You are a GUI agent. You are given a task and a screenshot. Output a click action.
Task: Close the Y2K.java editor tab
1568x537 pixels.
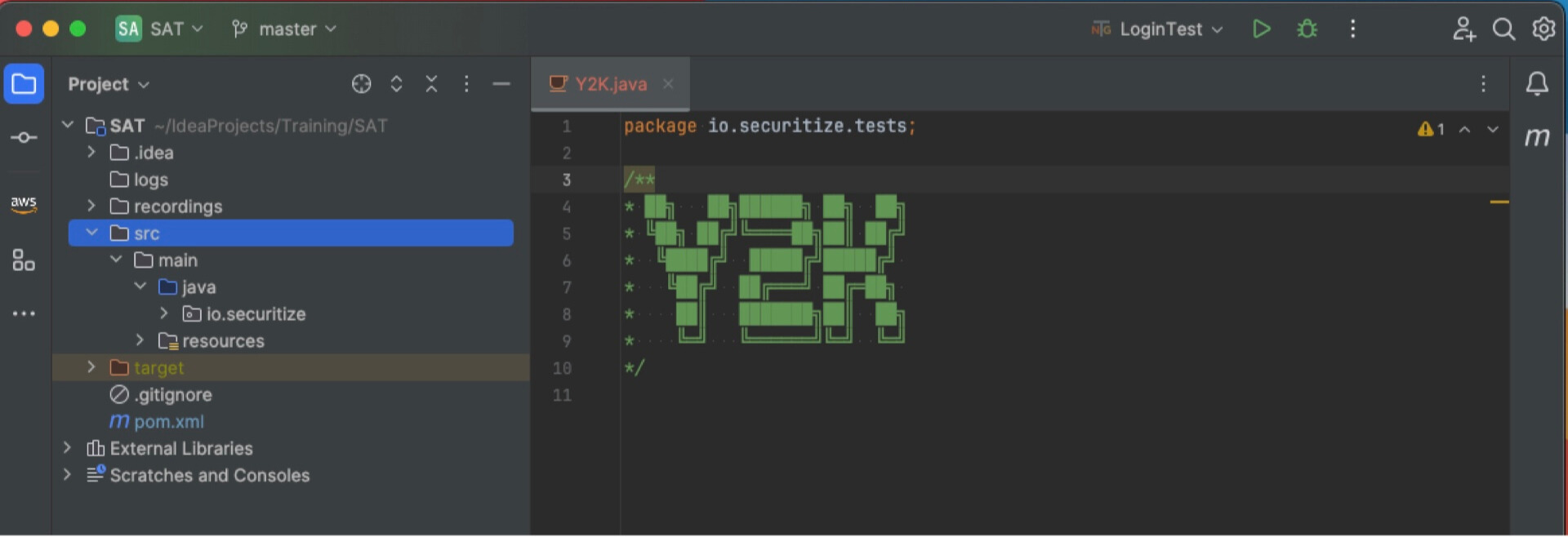click(x=668, y=84)
